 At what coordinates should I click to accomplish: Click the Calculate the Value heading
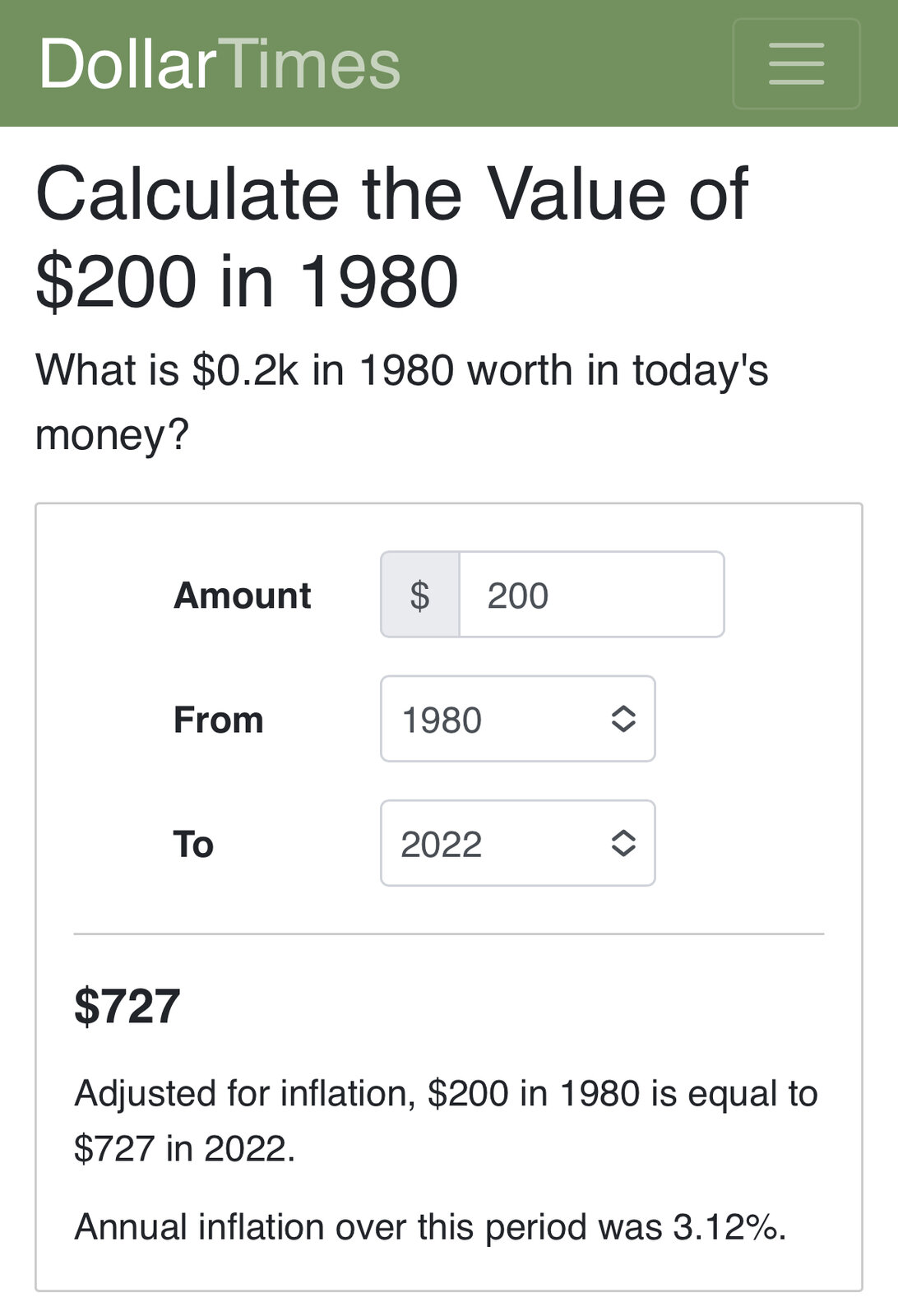tap(392, 238)
